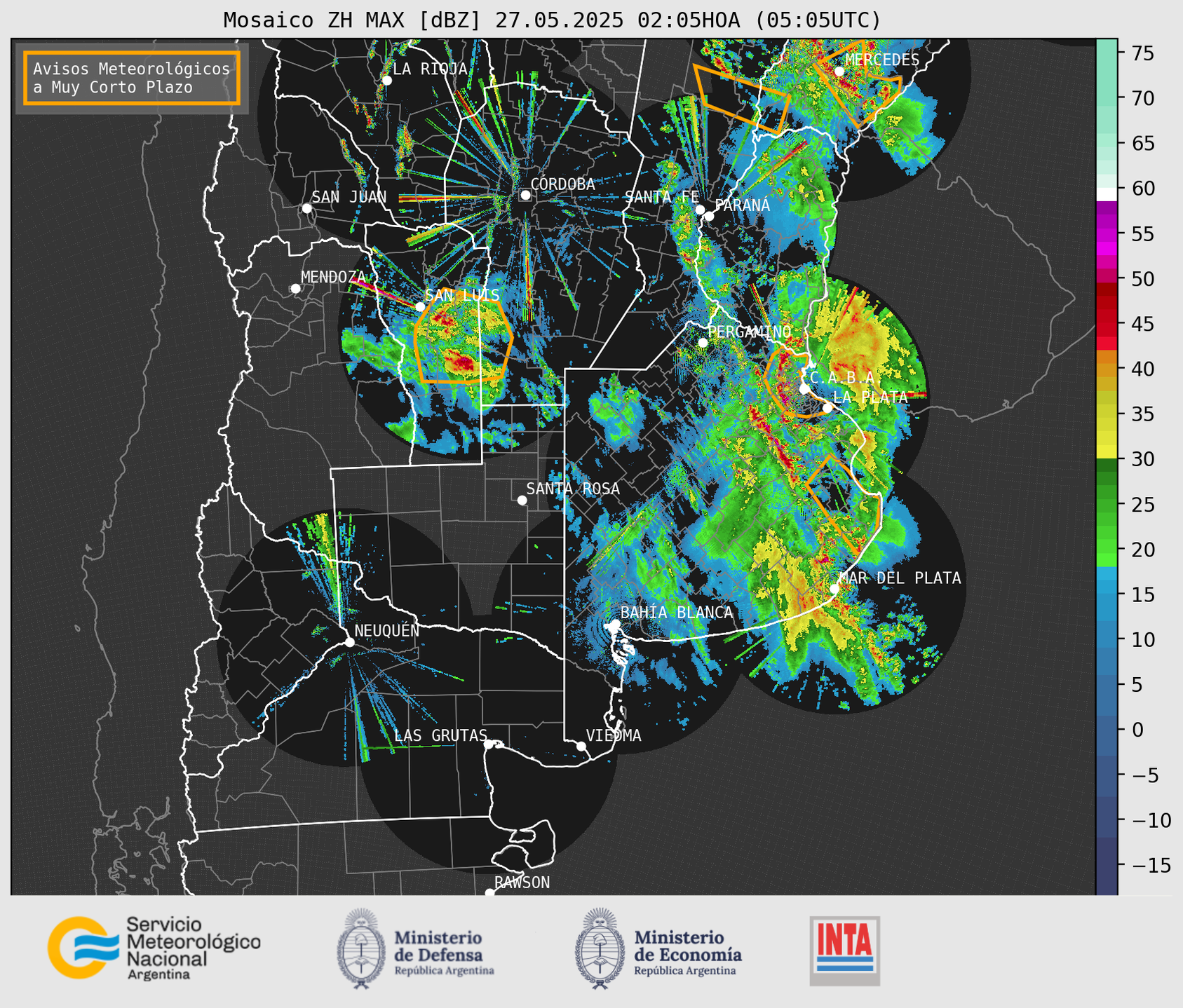Image resolution: width=1183 pixels, height=1008 pixels.
Task: Click the PERGAMINO city label
Action: coord(750,332)
